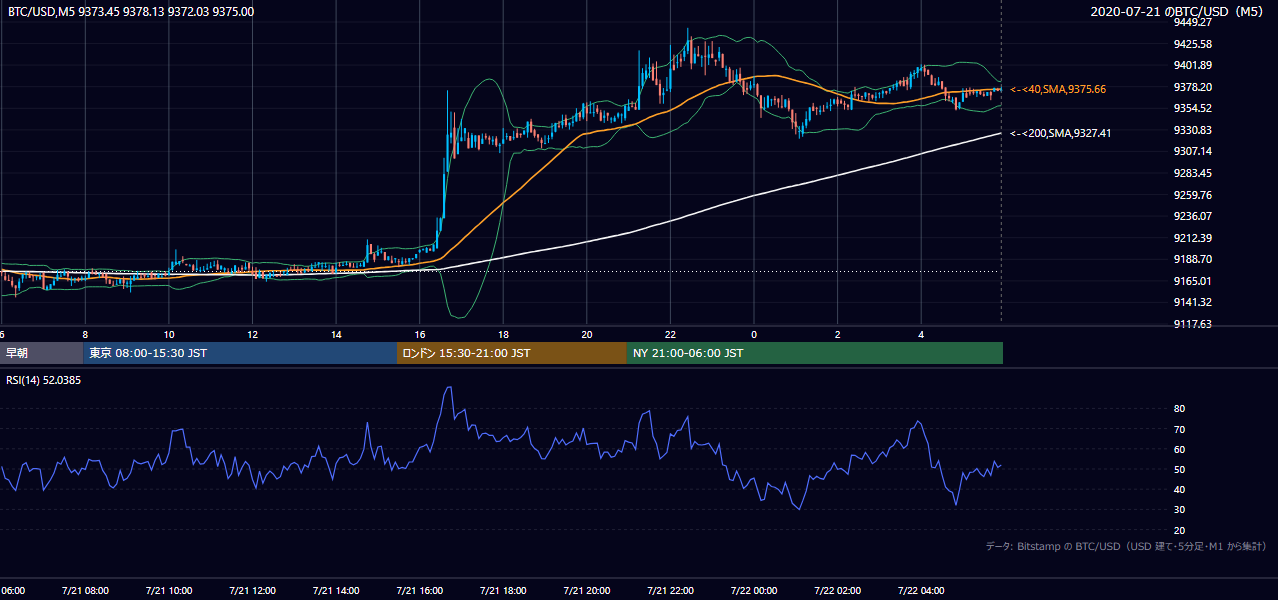Viewport: 1278px width, 600px height.
Task: Click the 9283.45 price axis label
Action: [x=1192, y=173]
